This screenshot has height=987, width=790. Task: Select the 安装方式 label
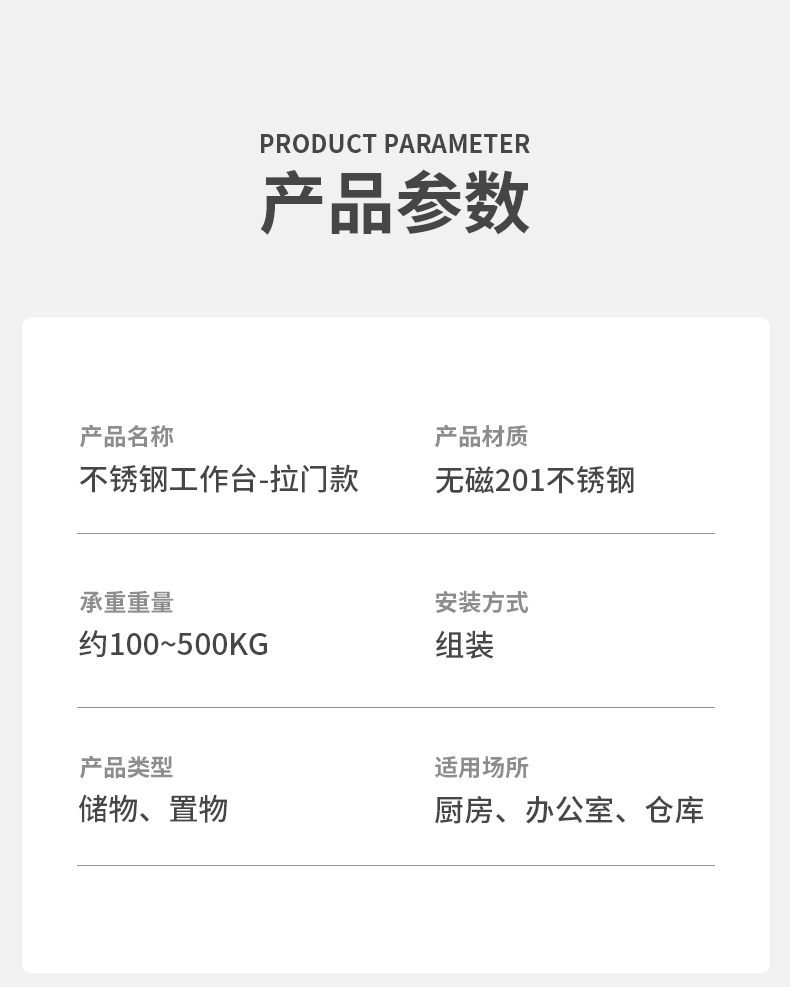coord(482,602)
